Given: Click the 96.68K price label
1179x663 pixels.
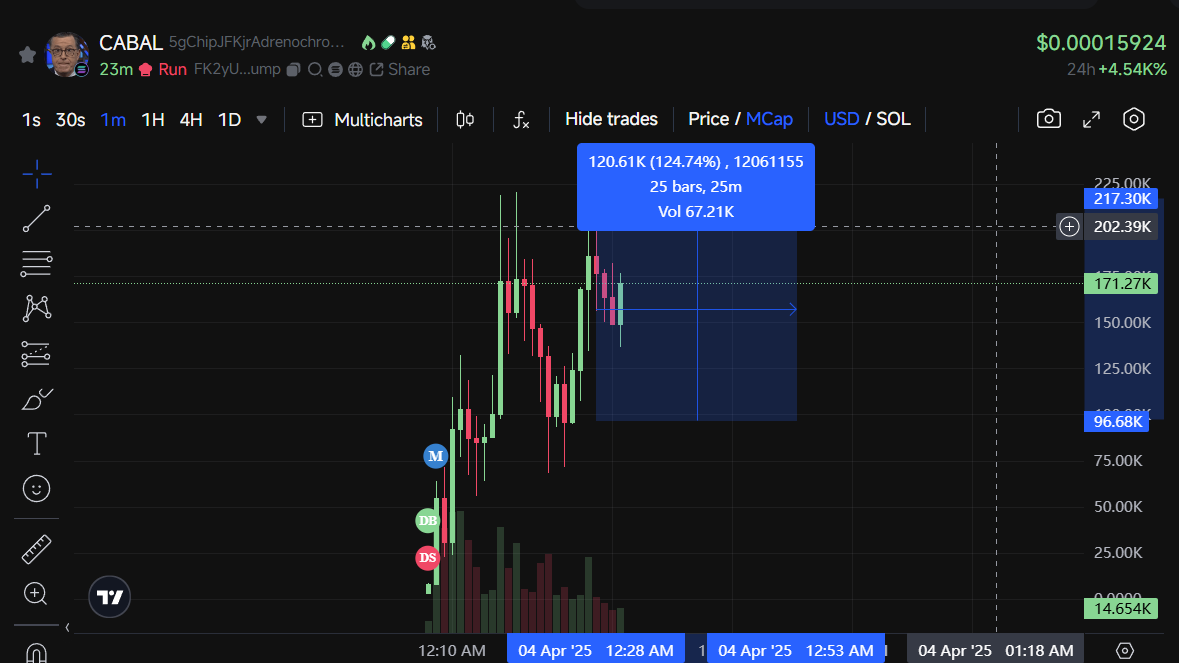Looking at the screenshot, I should 1117,421.
